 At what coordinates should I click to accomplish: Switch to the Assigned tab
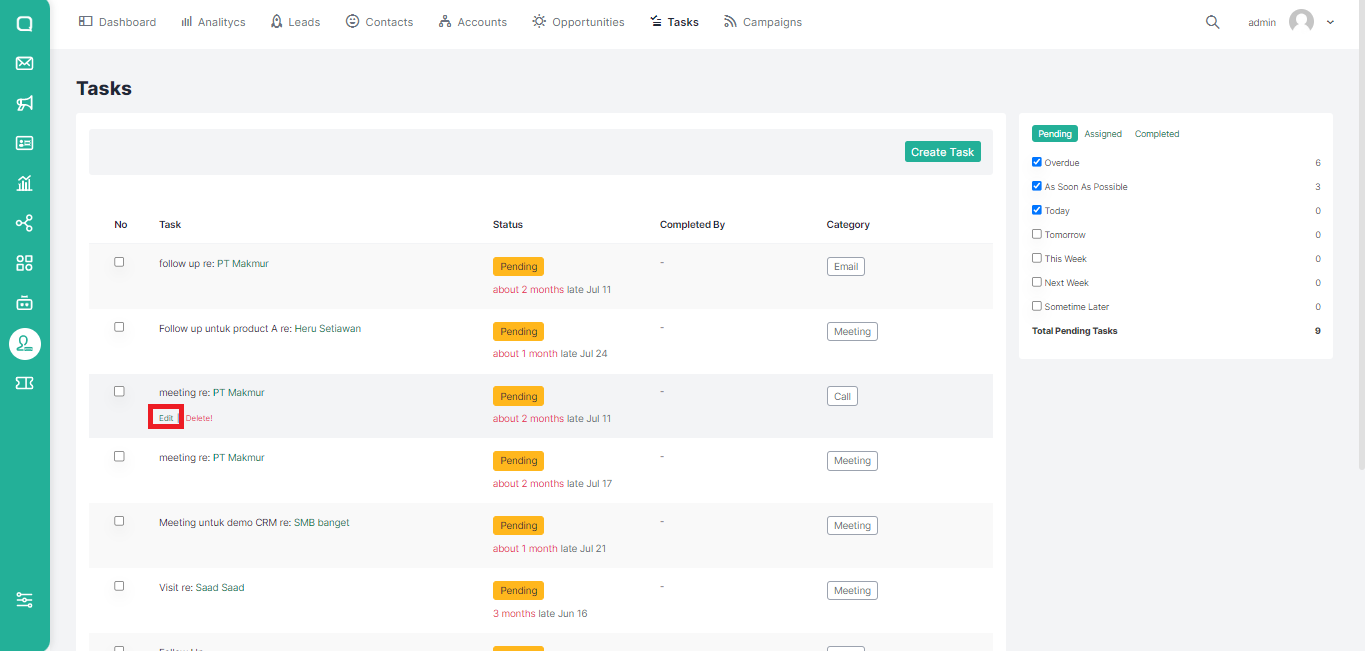coord(1103,134)
